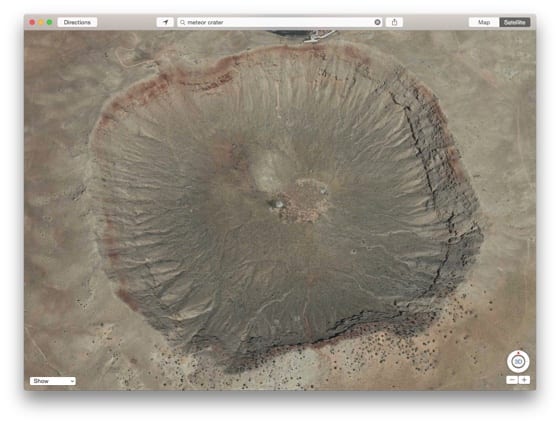Viewport: 560px width, 425px height.
Task: Focus the meteor crater search field
Action: [280, 22]
